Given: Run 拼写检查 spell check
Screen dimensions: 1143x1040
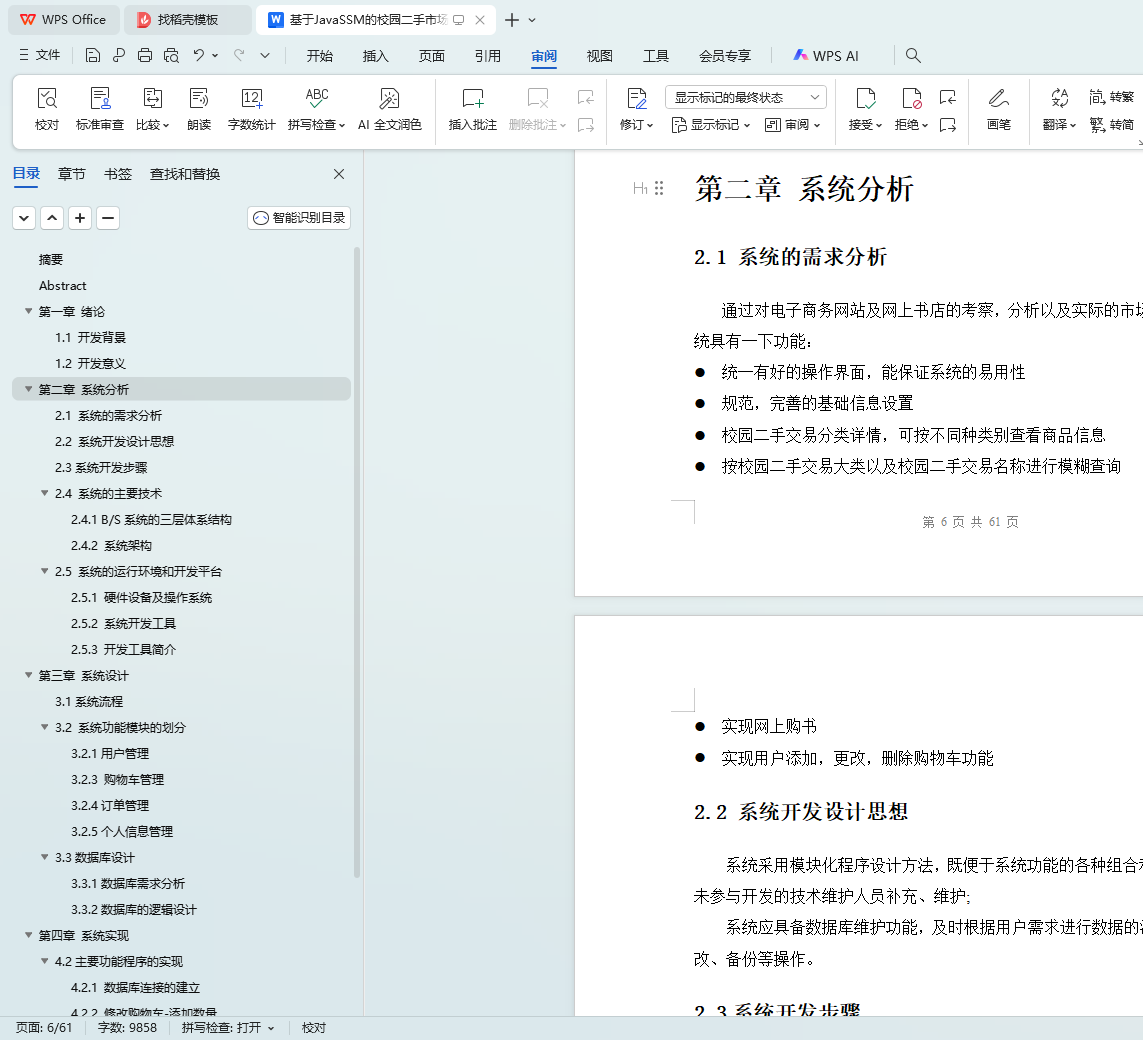Looking at the screenshot, I should (x=316, y=109).
